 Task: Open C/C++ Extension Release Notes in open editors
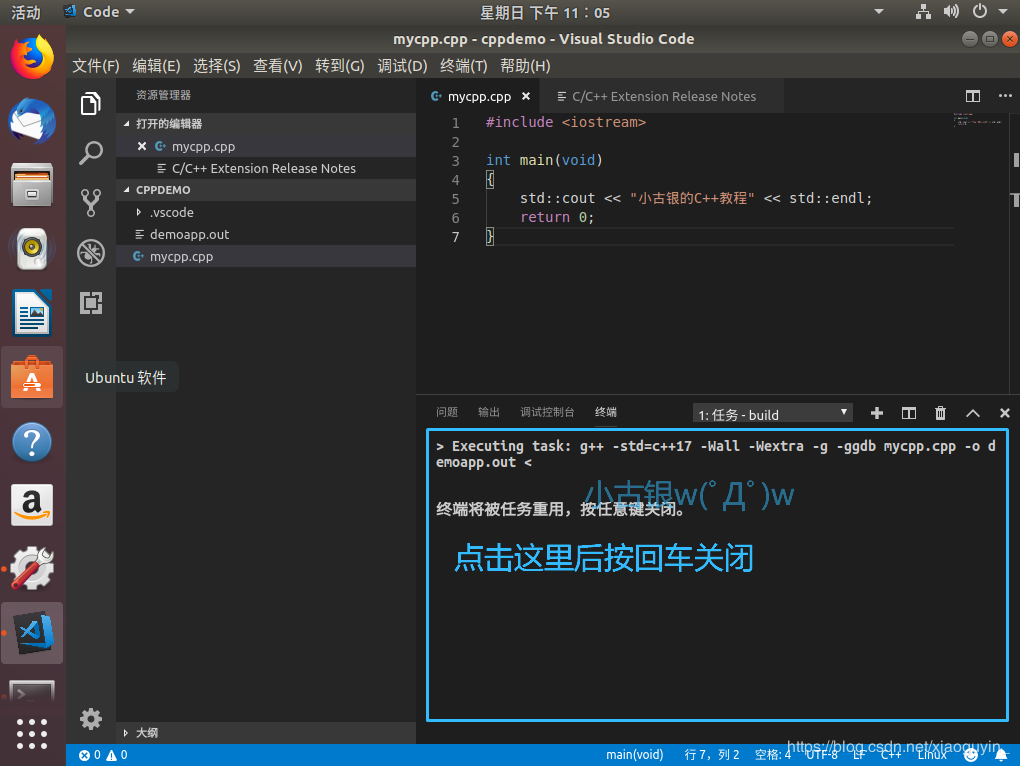click(266, 168)
